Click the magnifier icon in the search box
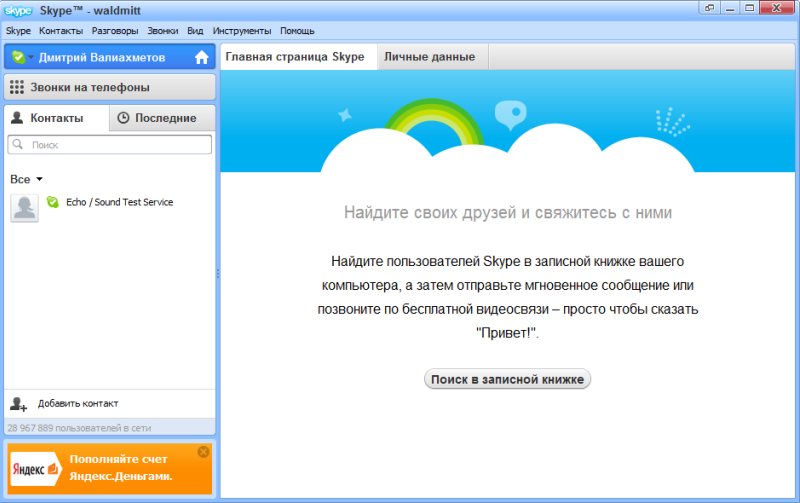The image size is (800, 503). point(19,145)
